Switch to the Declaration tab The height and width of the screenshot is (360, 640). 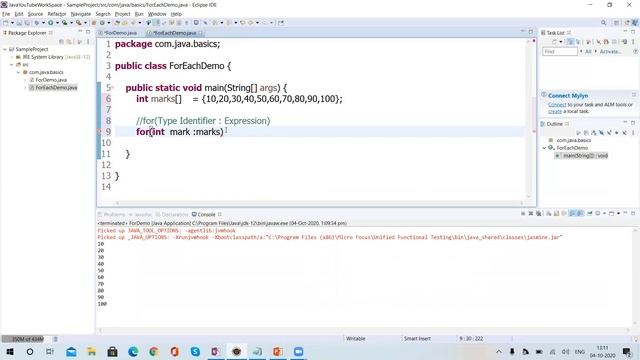[171, 214]
